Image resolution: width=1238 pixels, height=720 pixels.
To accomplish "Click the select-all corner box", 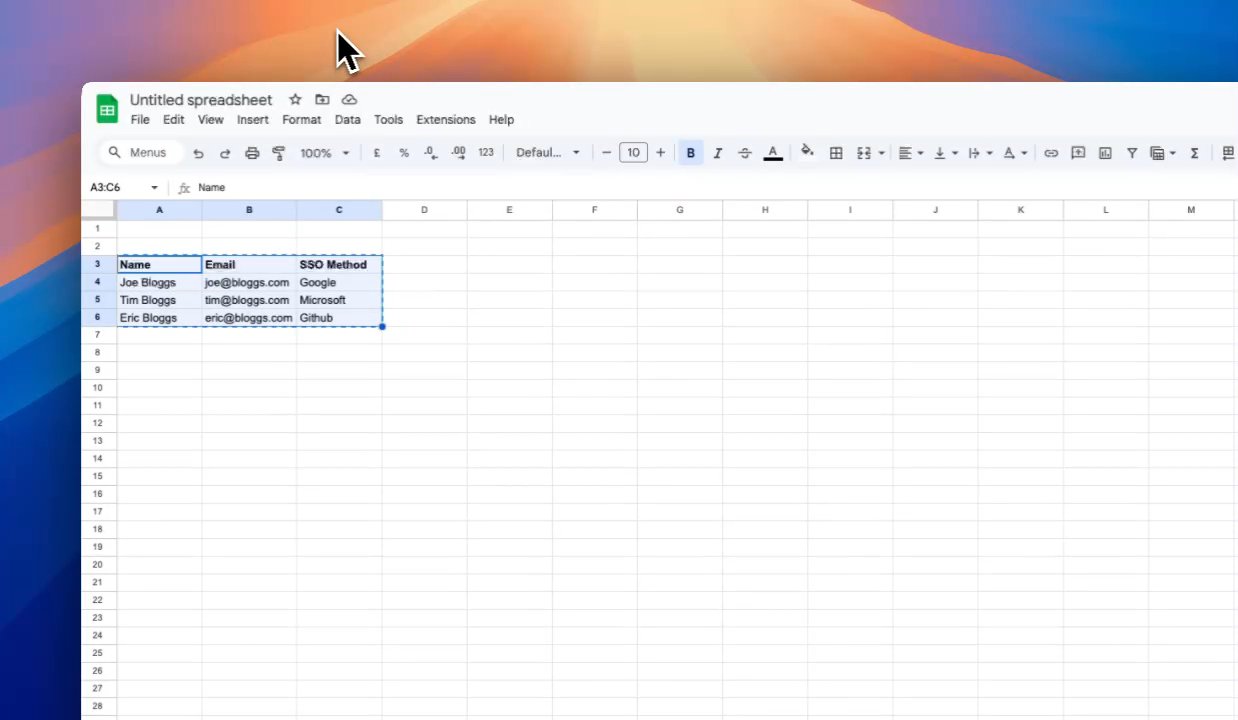I will pos(98,210).
